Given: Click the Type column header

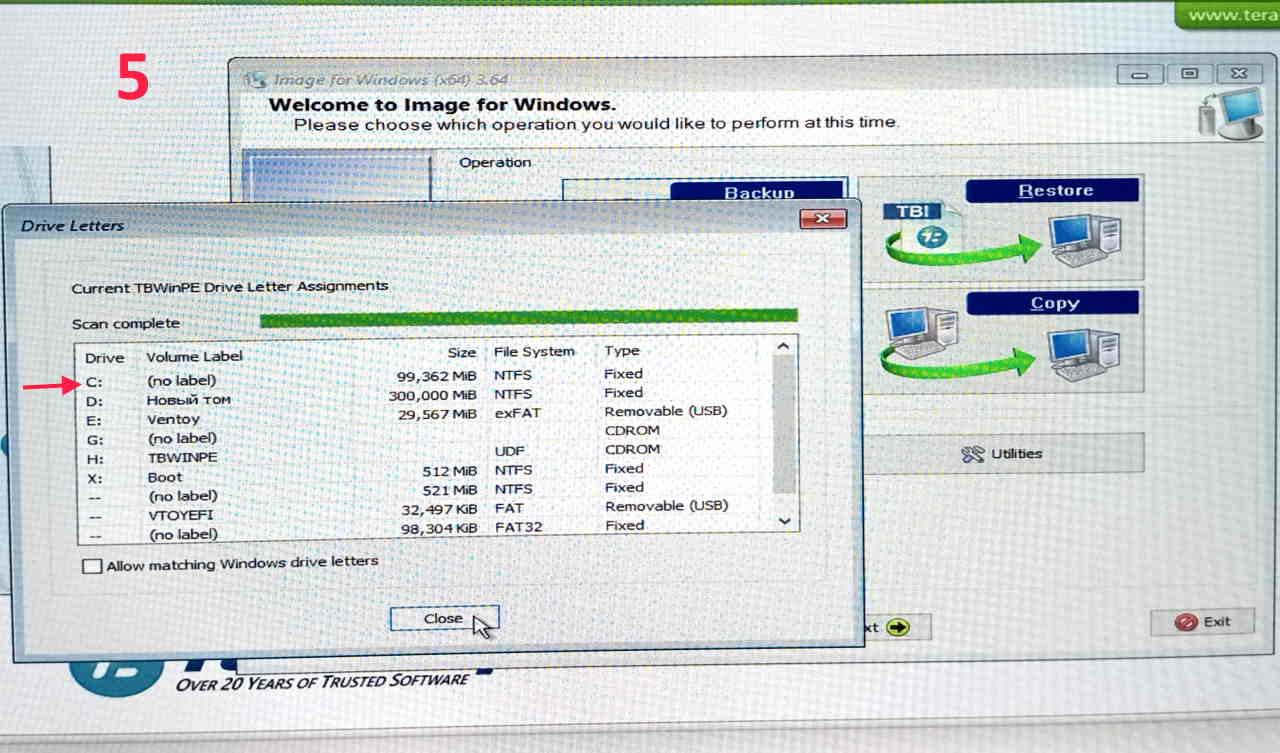Looking at the screenshot, I should pos(621,351).
